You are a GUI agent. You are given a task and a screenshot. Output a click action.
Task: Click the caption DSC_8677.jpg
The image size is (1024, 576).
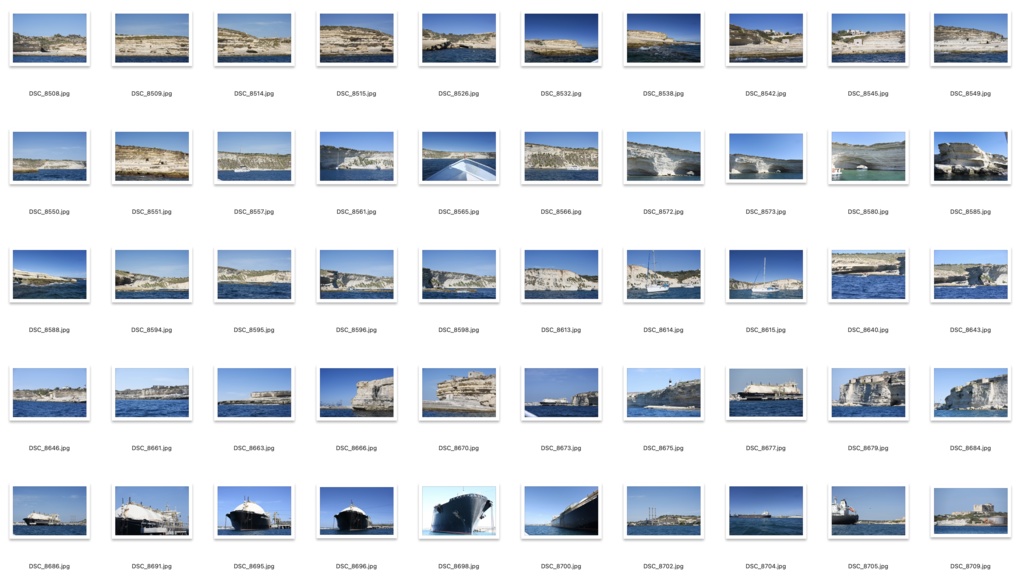tap(765, 449)
